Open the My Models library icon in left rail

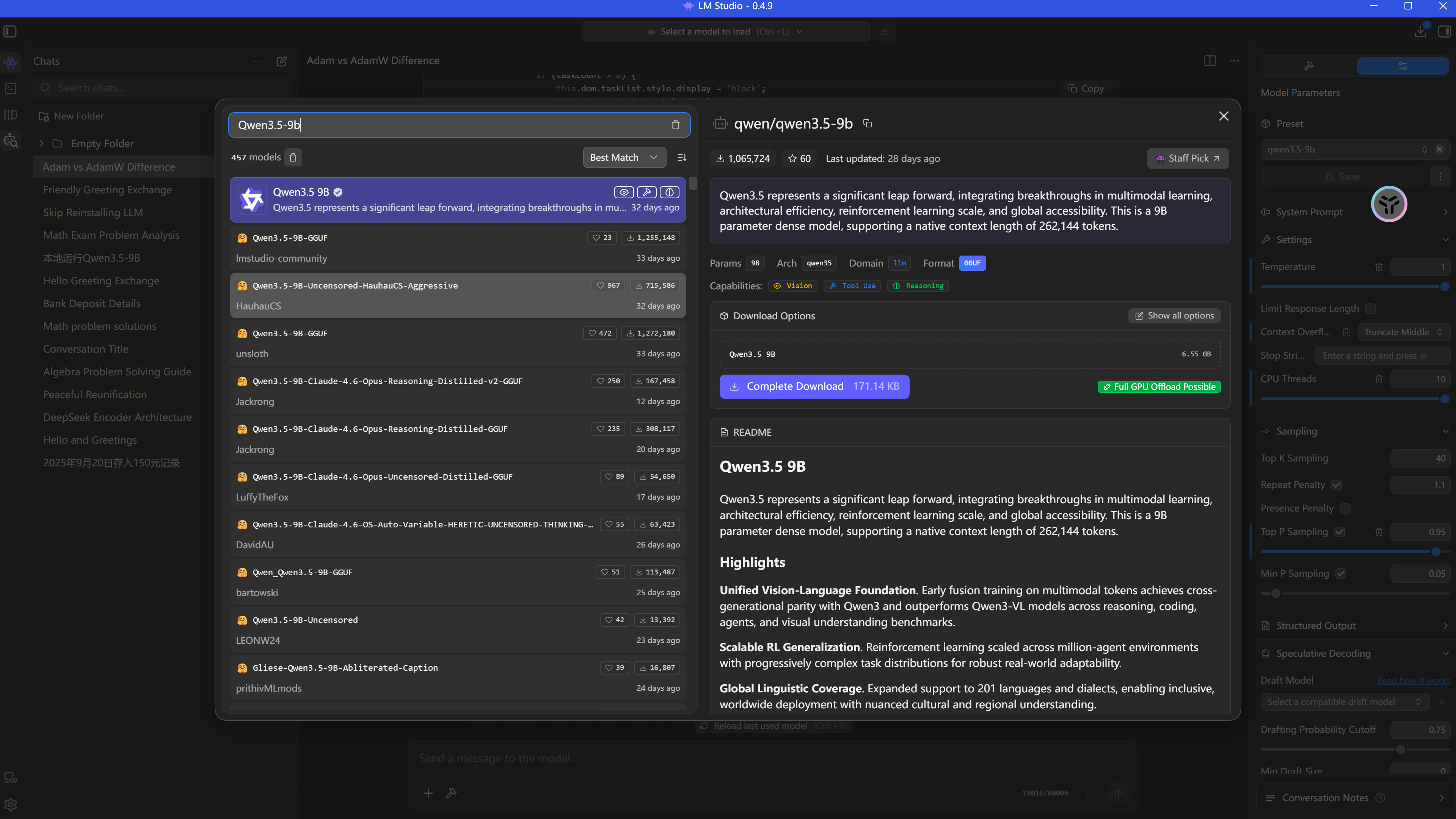11,115
